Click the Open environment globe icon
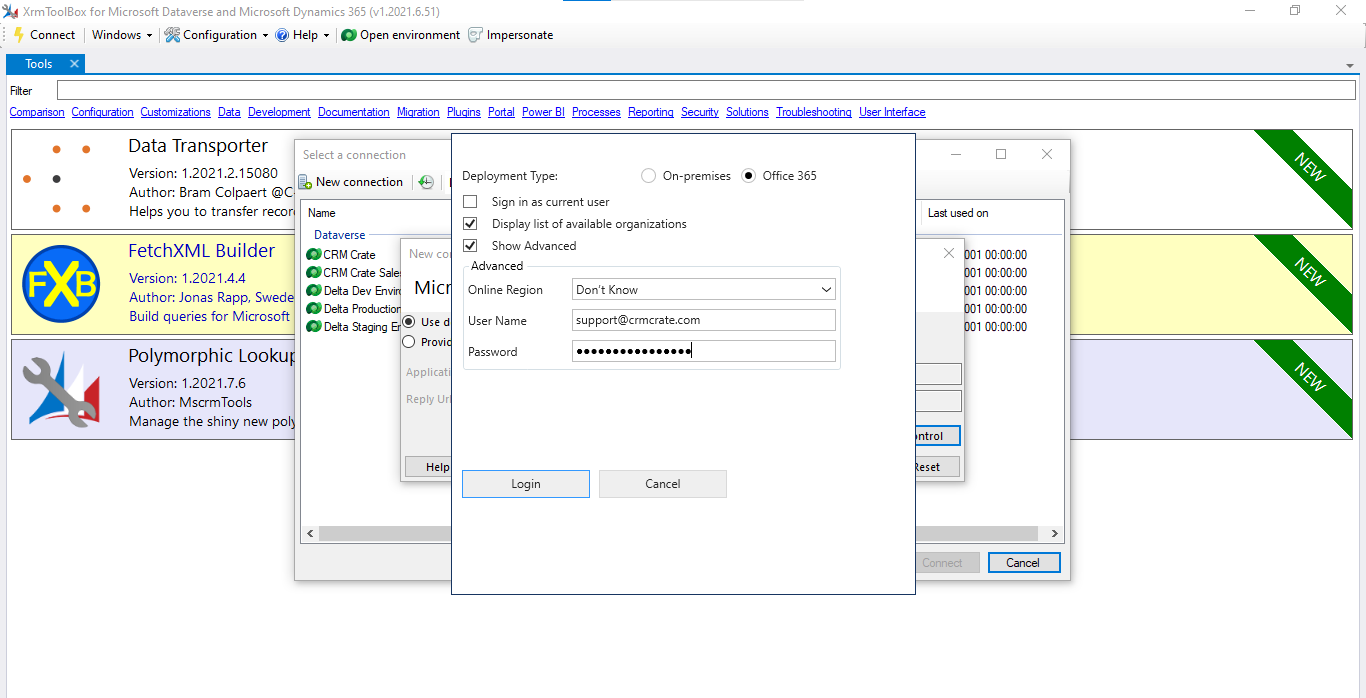The width and height of the screenshot is (1366, 698). tap(347, 35)
